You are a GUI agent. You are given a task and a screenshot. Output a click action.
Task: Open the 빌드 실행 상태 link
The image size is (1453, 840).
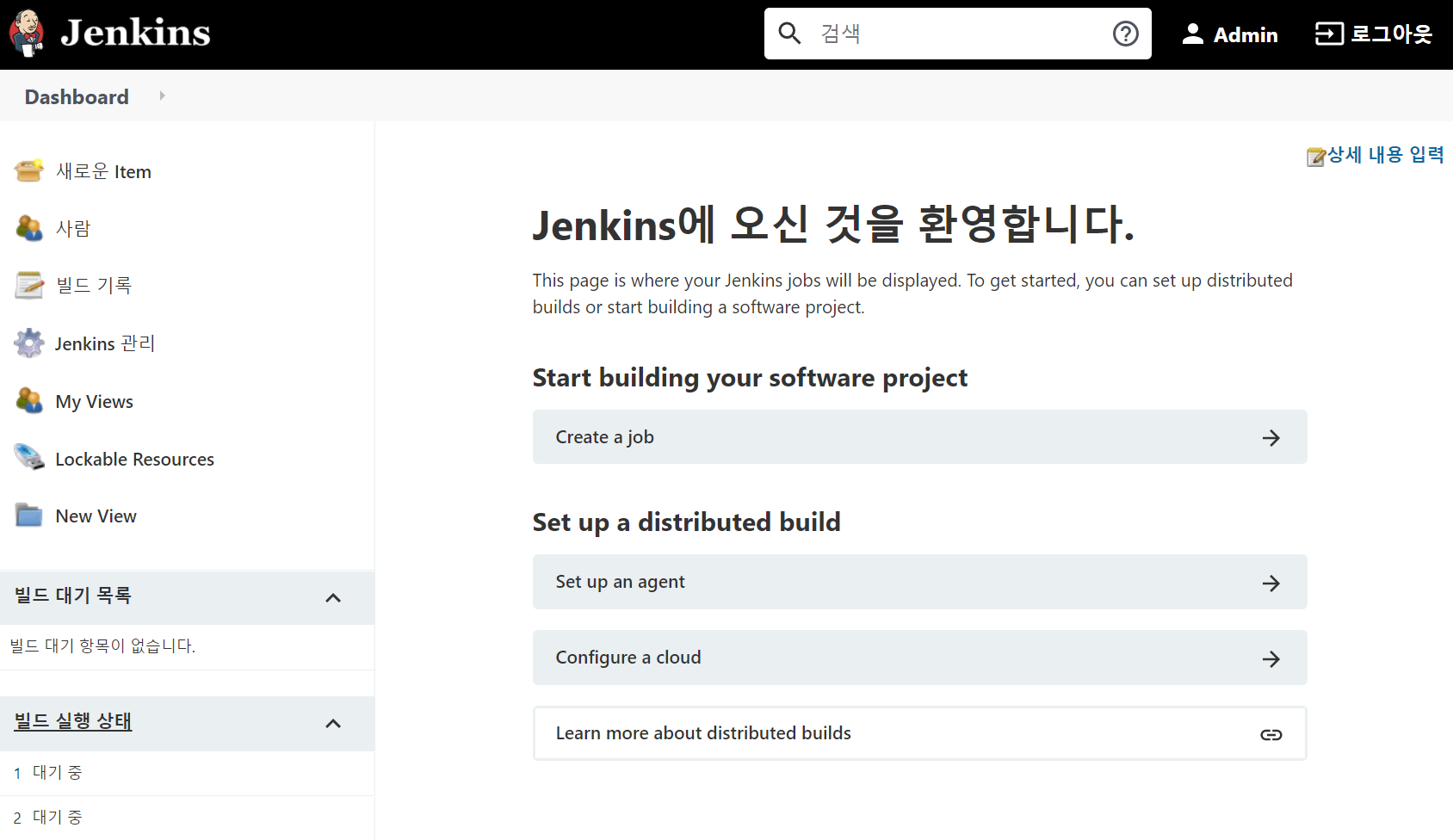(72, 720)
